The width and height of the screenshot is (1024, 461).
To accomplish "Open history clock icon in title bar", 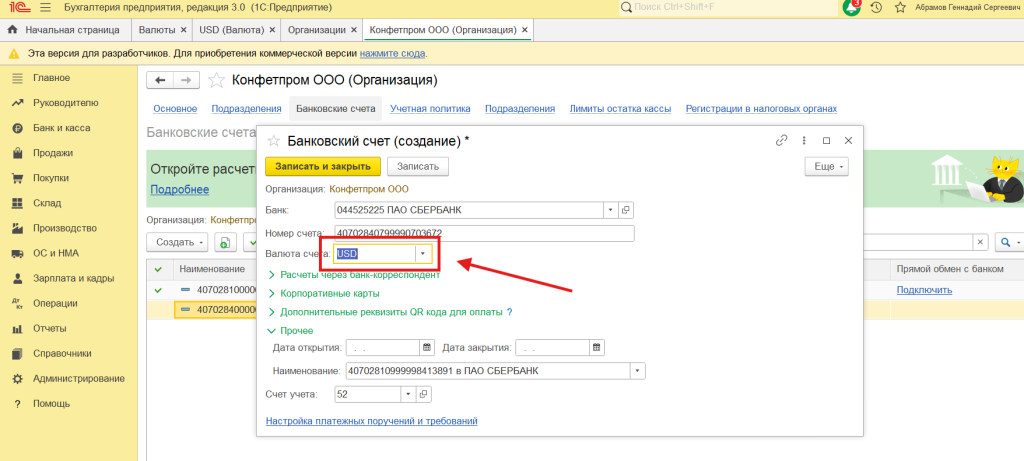I will (x=876, y=8).
